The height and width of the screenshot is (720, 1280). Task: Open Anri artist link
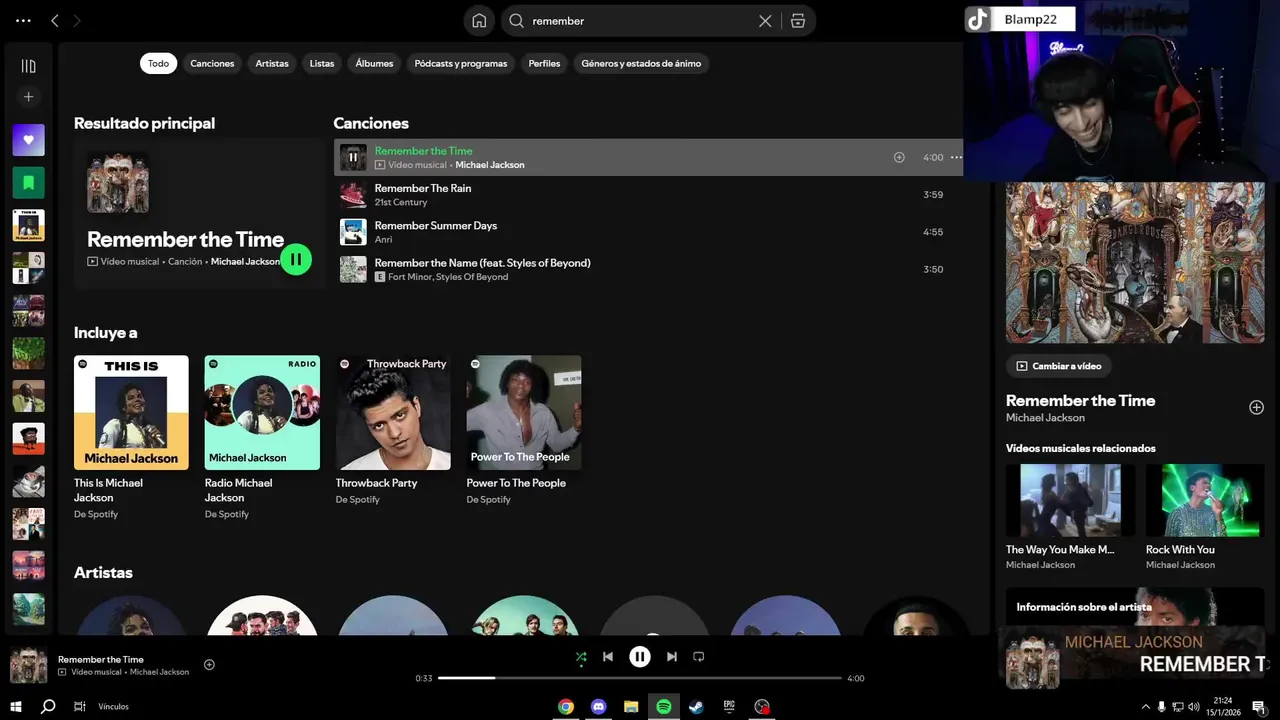click(x=383, y=240)
